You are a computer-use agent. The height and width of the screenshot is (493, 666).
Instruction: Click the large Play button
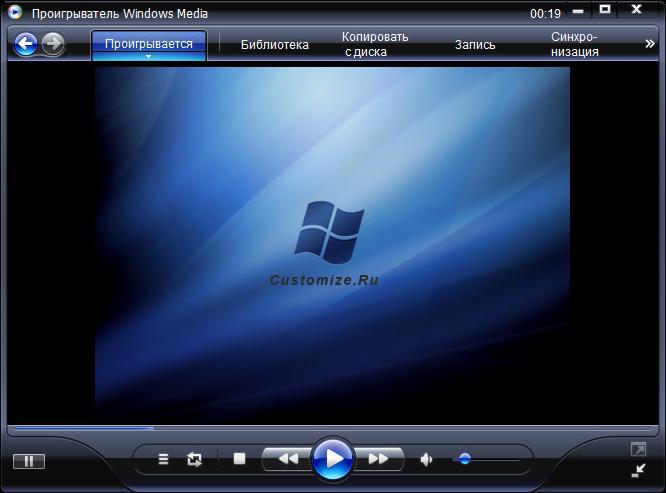coord(333,459)
